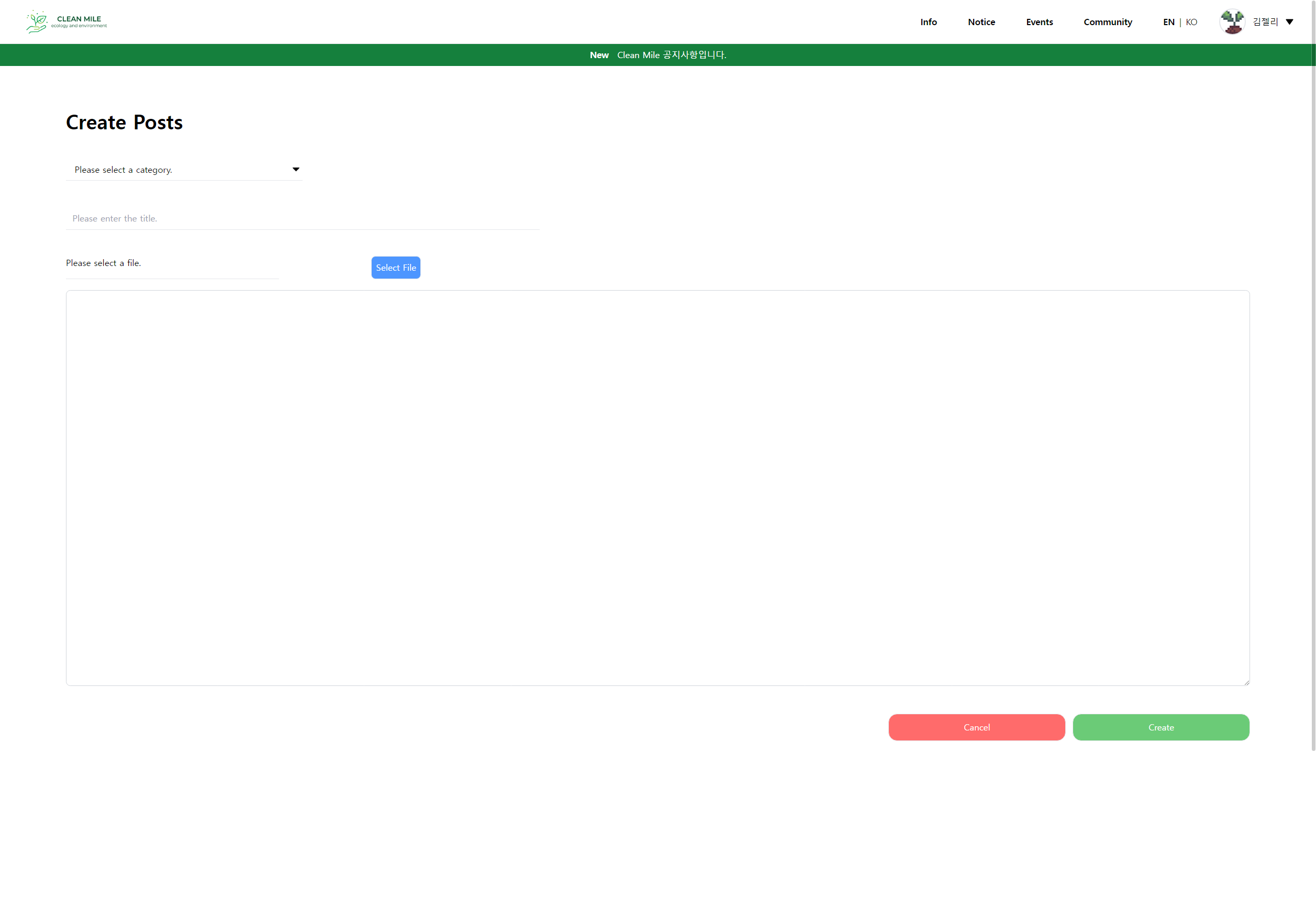Screen dimensions: 1316x908
Task: Click the Cancel post button
Action: tap(977, 727)
